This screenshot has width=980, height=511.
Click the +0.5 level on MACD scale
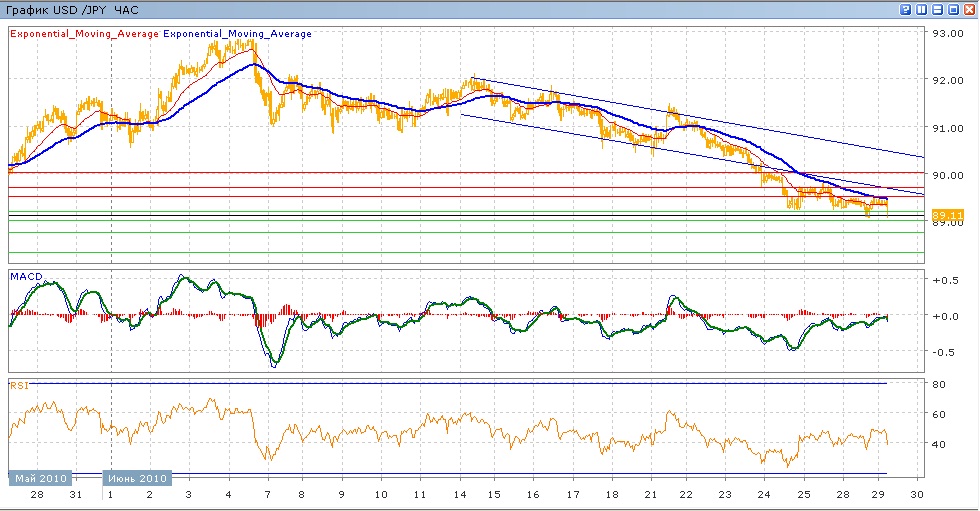coord(944,281)
